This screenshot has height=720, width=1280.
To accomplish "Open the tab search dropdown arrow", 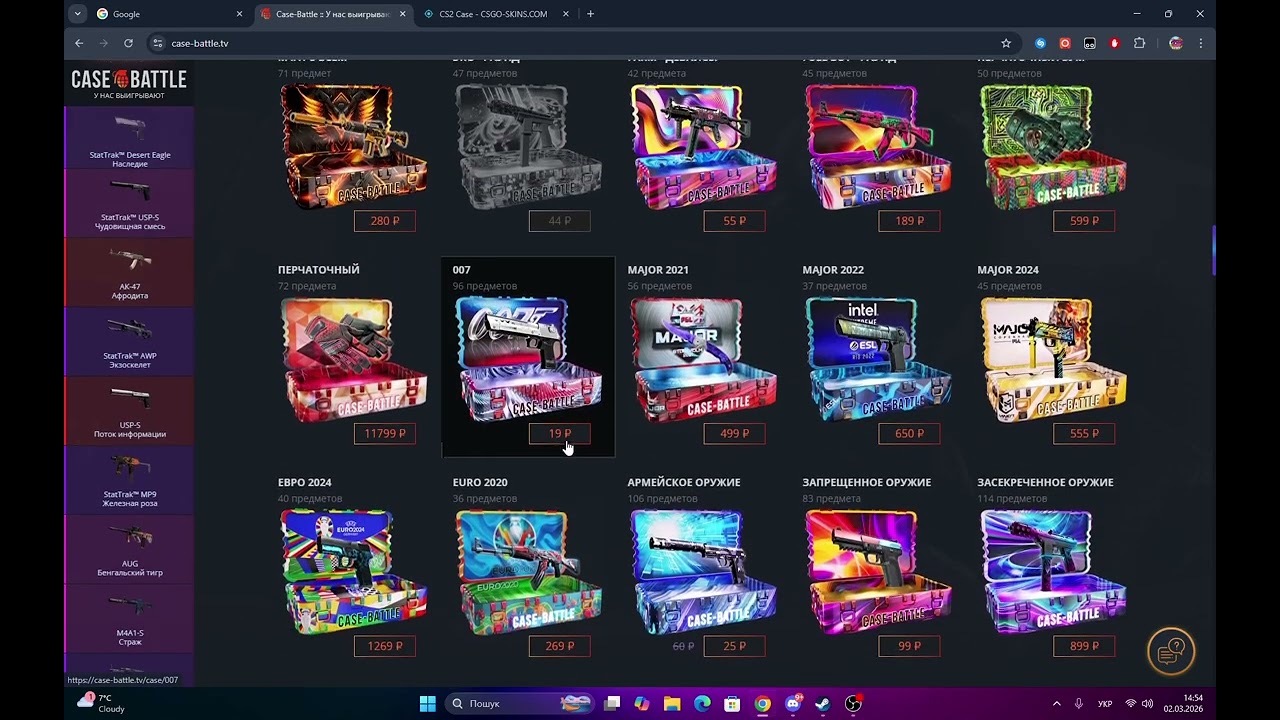I will tap(78, 14).
